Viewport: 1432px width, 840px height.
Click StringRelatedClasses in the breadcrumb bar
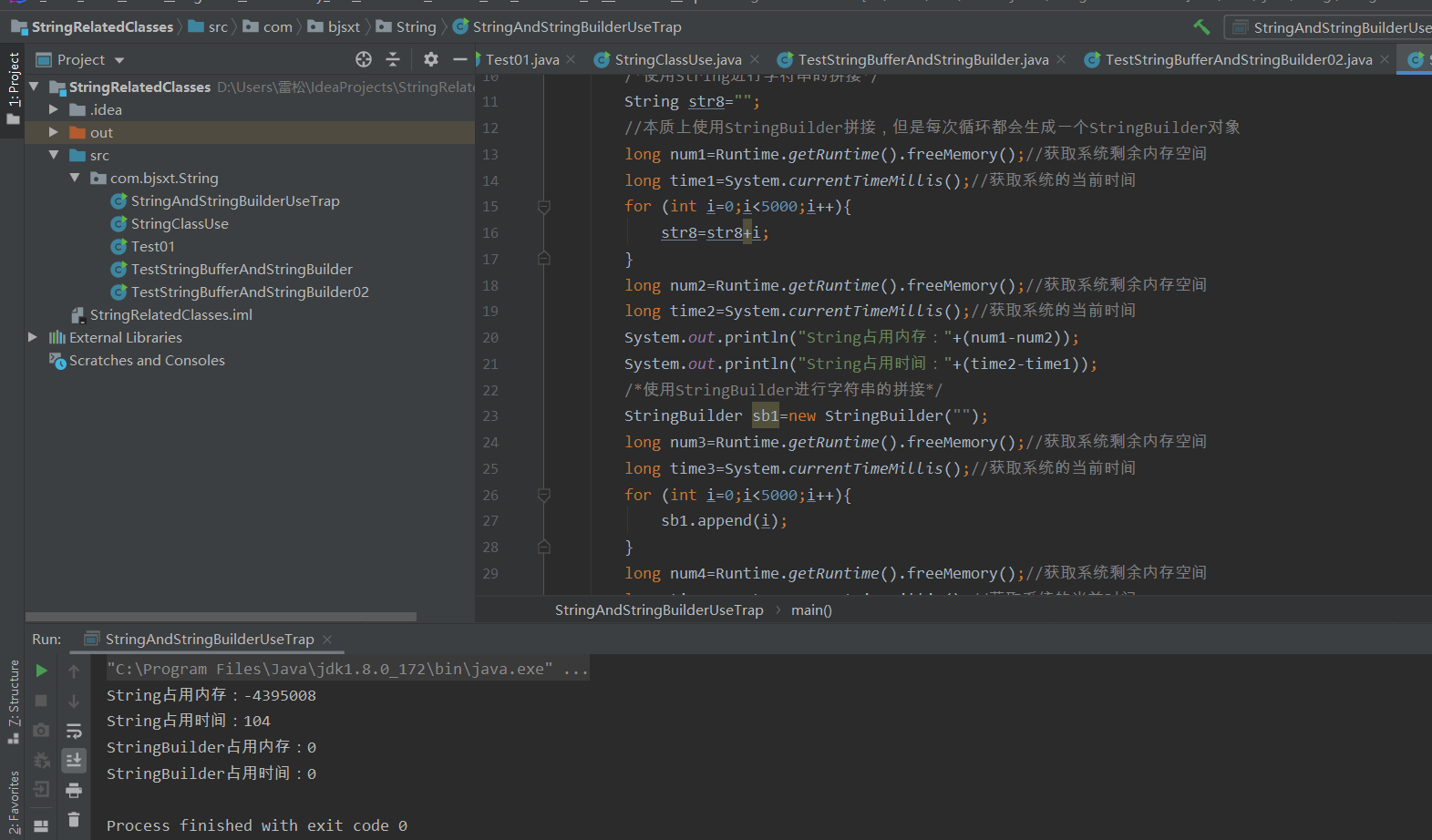pyautogui.click(x=92, y=27)
